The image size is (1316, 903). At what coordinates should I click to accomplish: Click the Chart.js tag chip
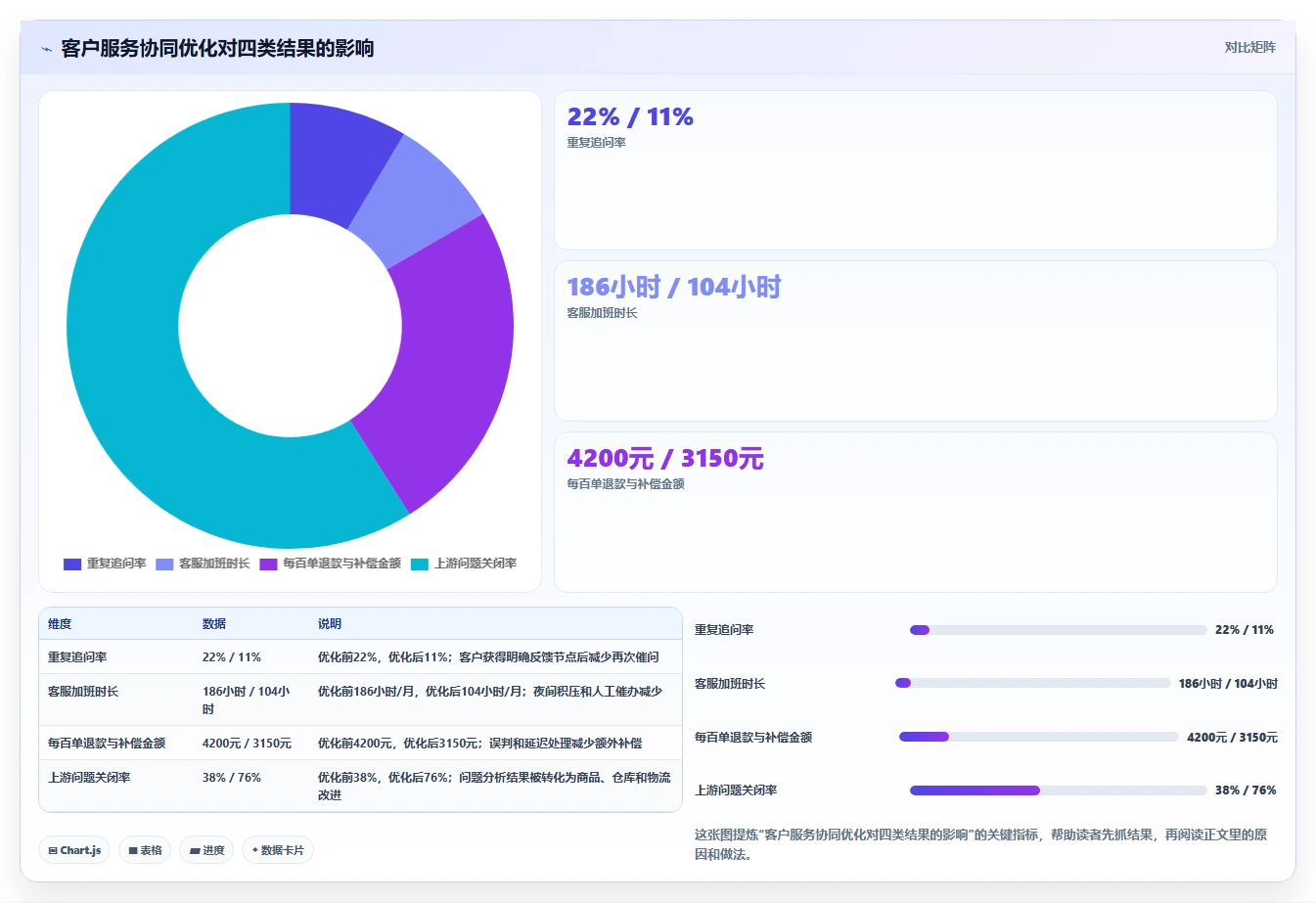(x=74, y=850)
